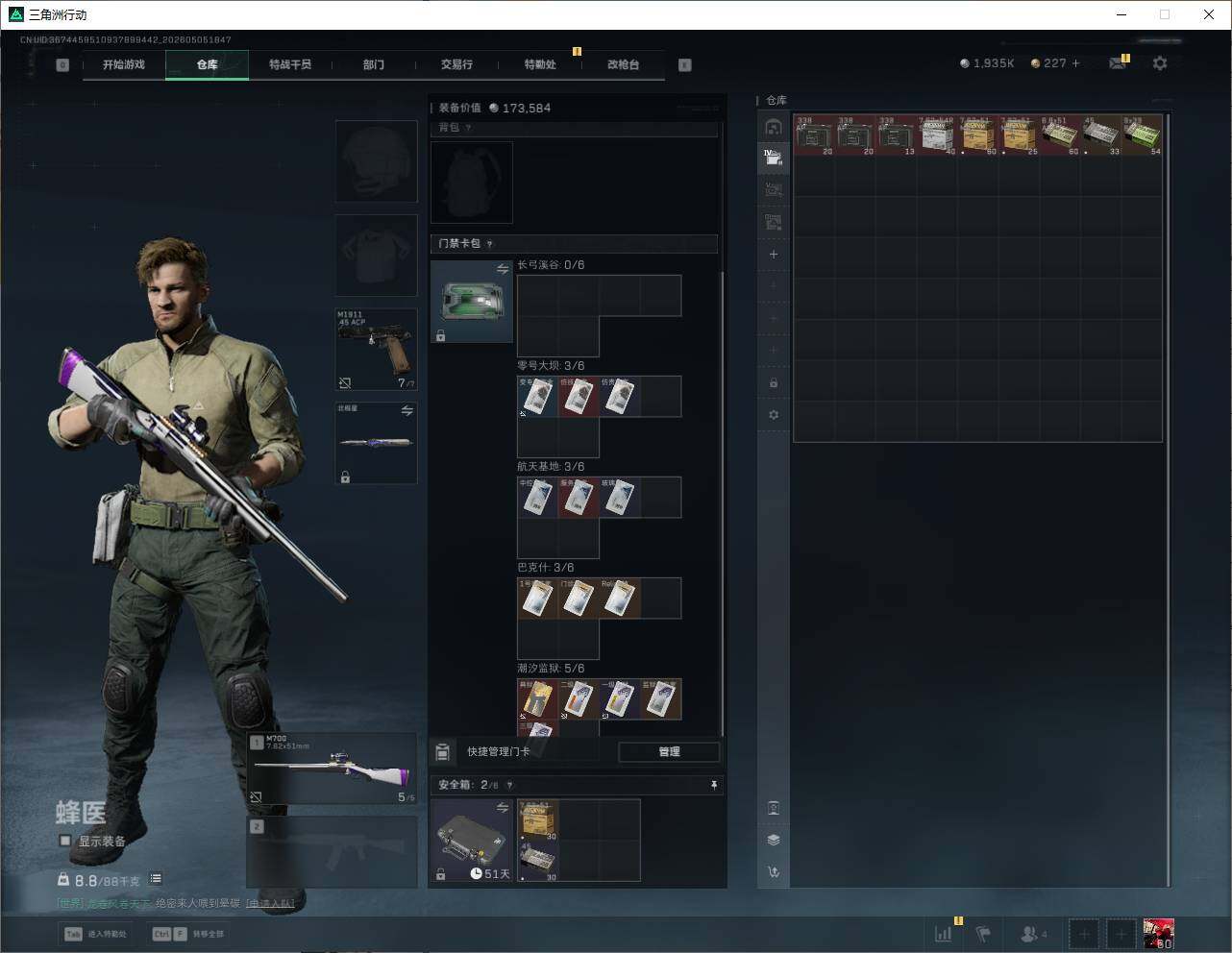
Task: Swap the safe box with the swap arrows
Action: click(x=503, y=808)
